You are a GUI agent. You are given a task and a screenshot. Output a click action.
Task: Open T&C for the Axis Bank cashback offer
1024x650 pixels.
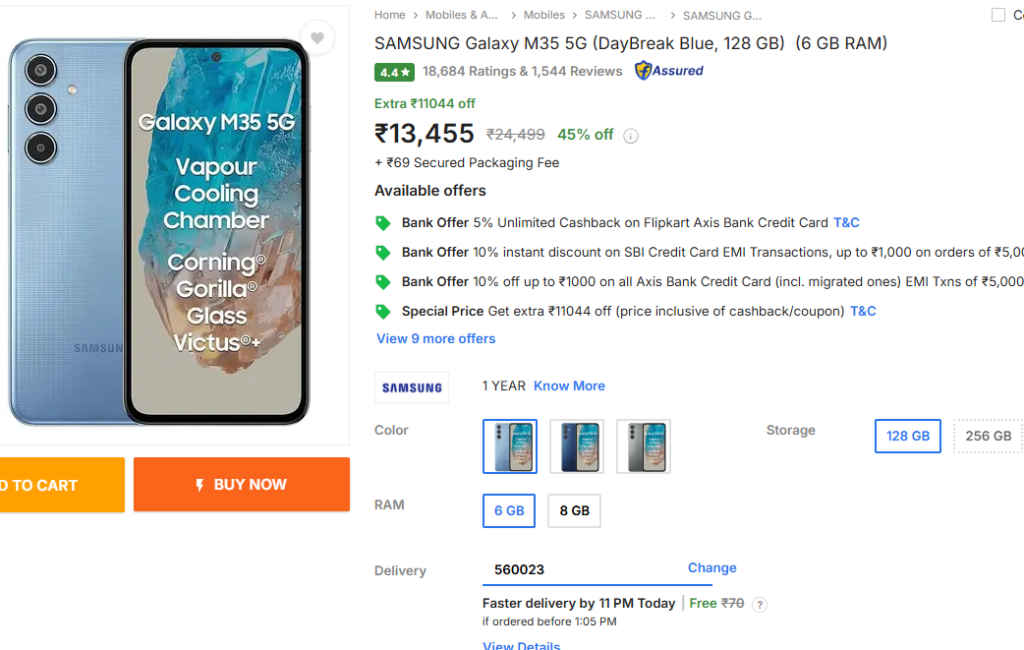(x=846, y=222)
